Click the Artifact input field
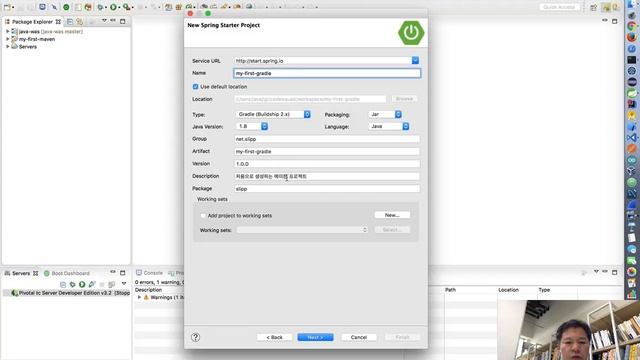The image size is (640, 360). click(327, 151)
